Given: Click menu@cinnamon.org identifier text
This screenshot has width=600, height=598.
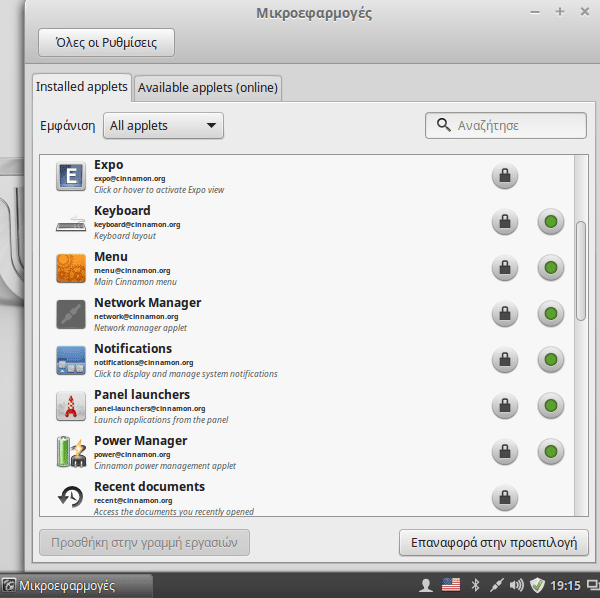Looking at the screenshot, I should [132, 270].
